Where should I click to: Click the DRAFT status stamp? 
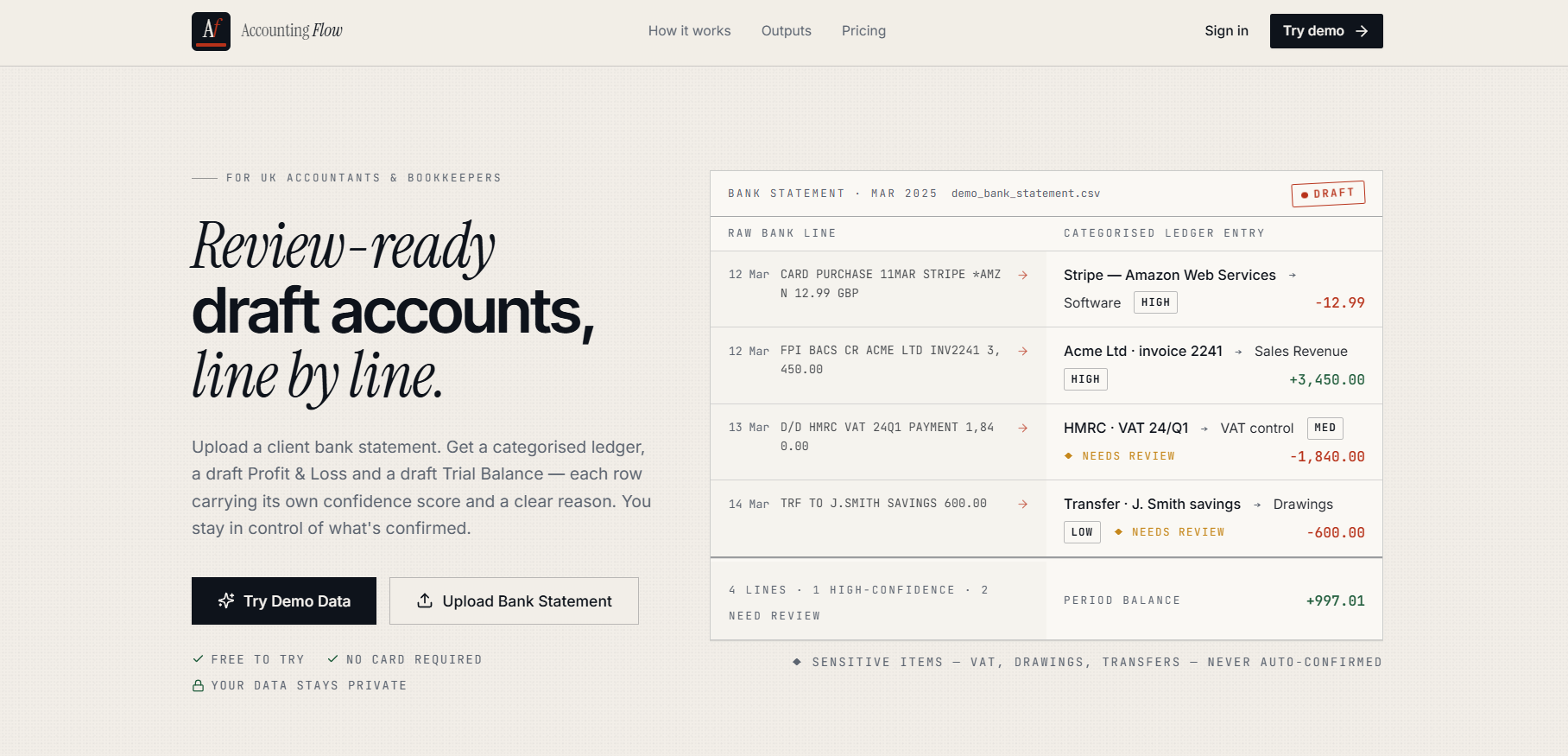point(1328,194)
